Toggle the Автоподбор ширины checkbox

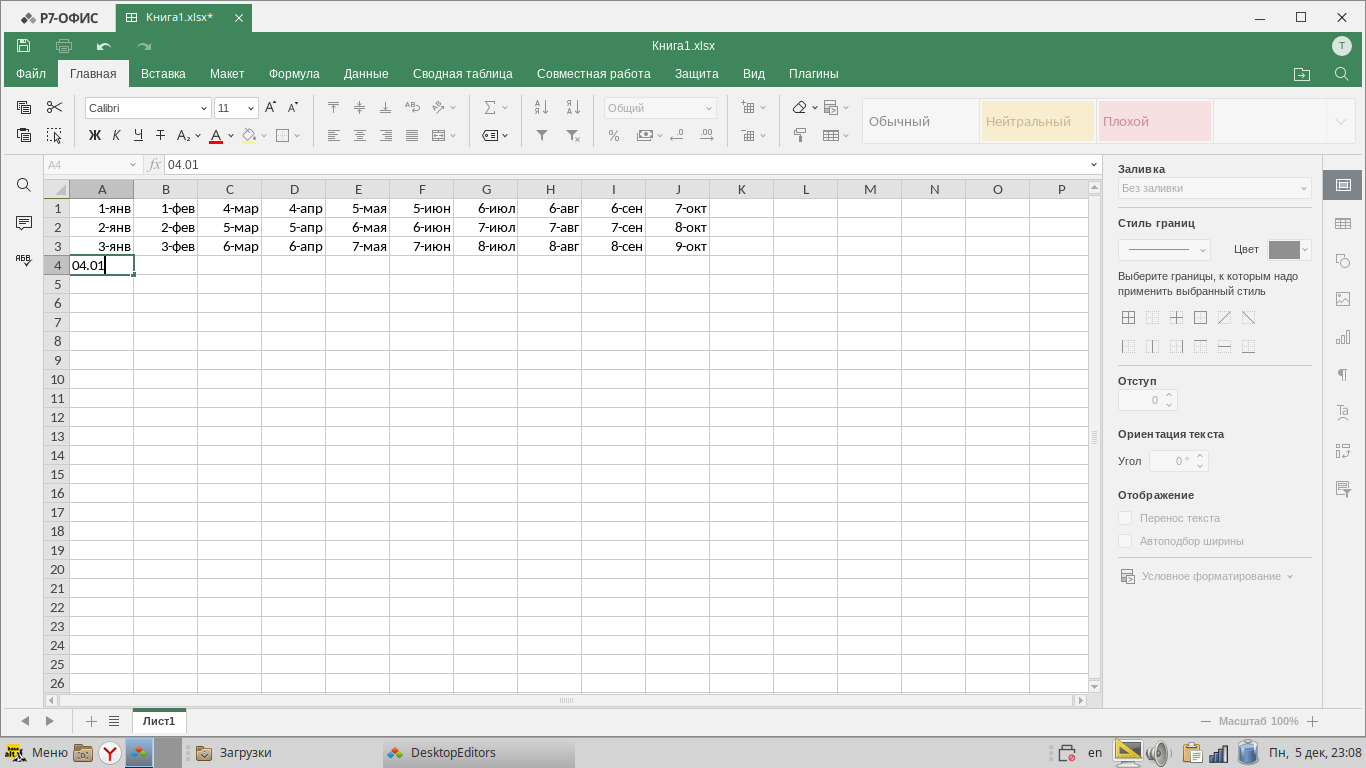(x=1125, y=541)
